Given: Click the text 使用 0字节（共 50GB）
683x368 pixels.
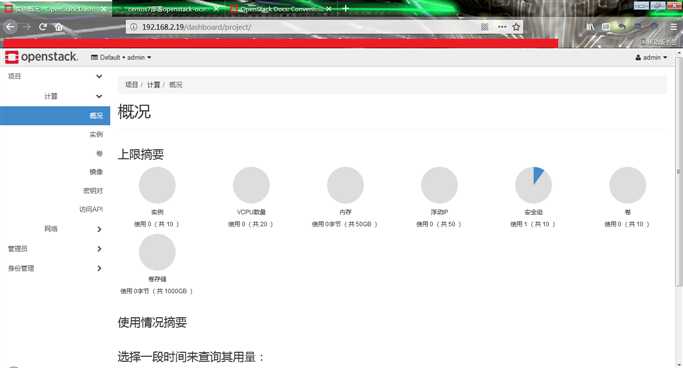Looking at the screenshot, I should [345, 224].
